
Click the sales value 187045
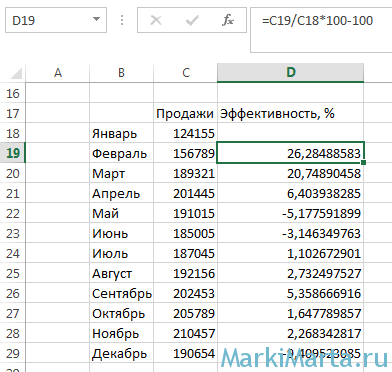click(x=185, y=253)
